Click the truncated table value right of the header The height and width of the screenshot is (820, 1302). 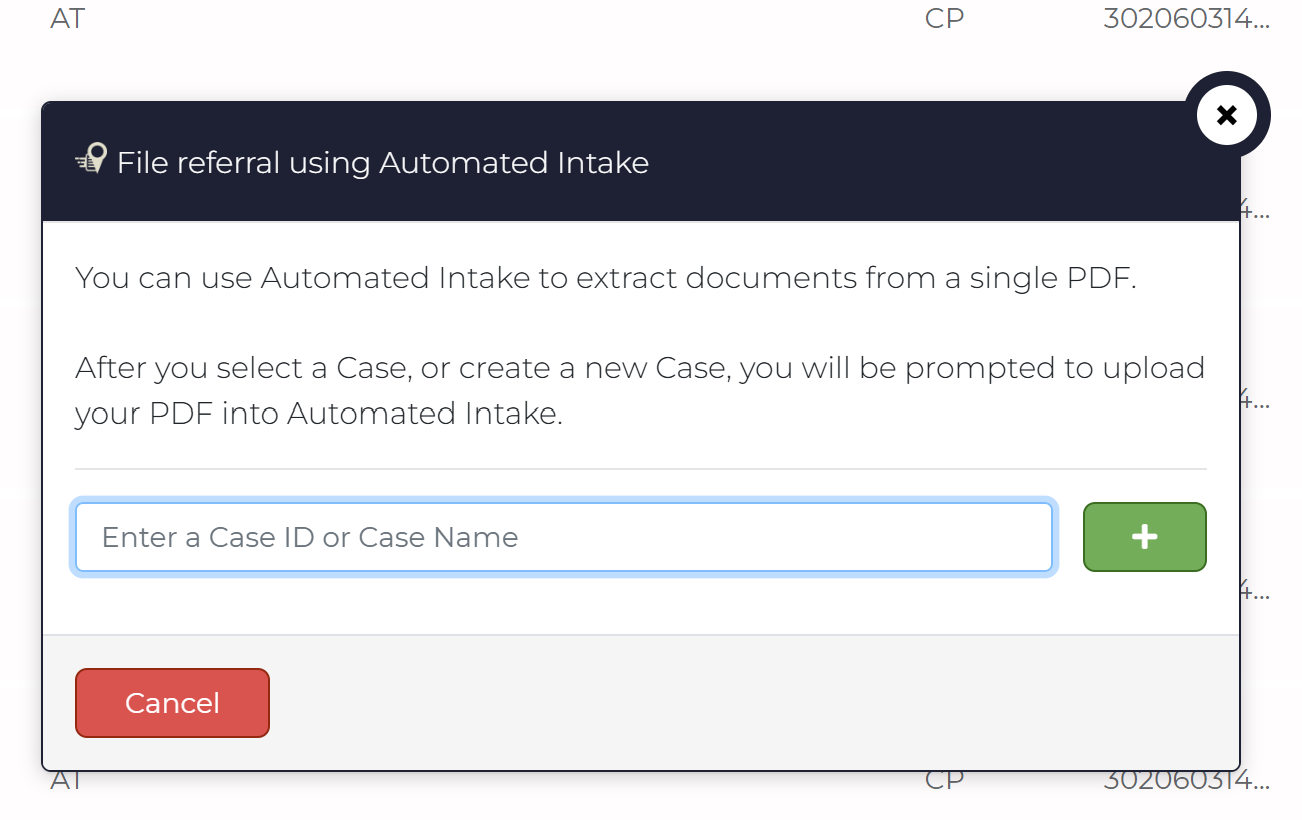(x=1255, y=210)
